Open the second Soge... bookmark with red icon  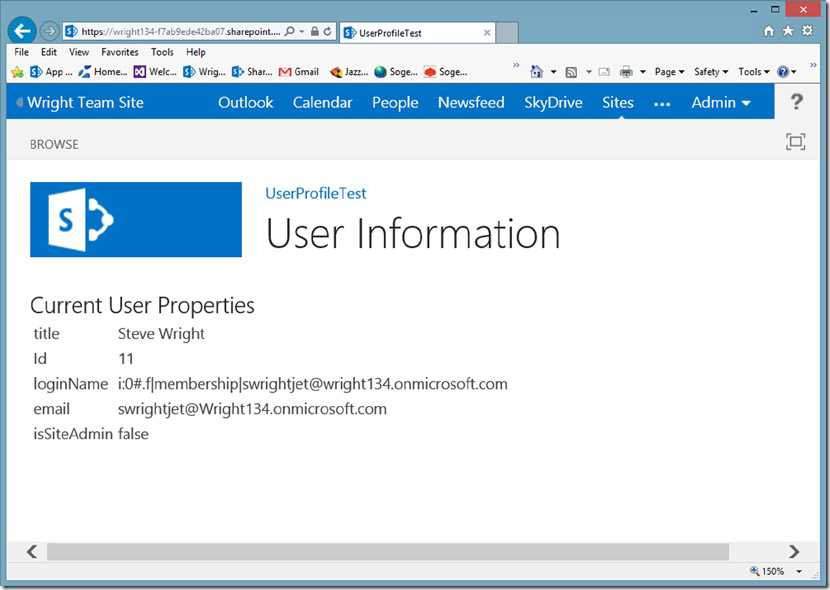click(446, 71)
